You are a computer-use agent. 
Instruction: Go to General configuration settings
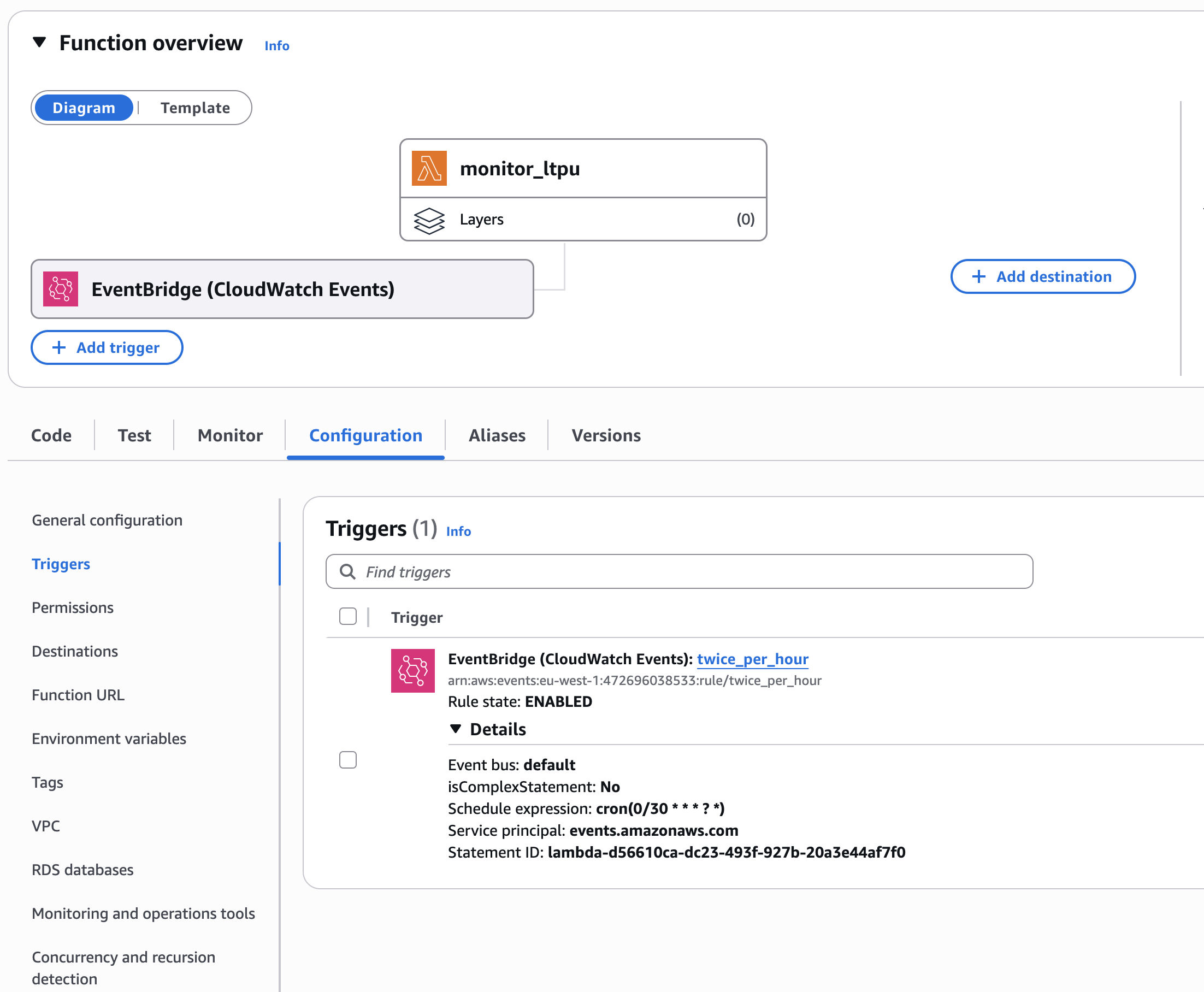[x=108, y=520]
